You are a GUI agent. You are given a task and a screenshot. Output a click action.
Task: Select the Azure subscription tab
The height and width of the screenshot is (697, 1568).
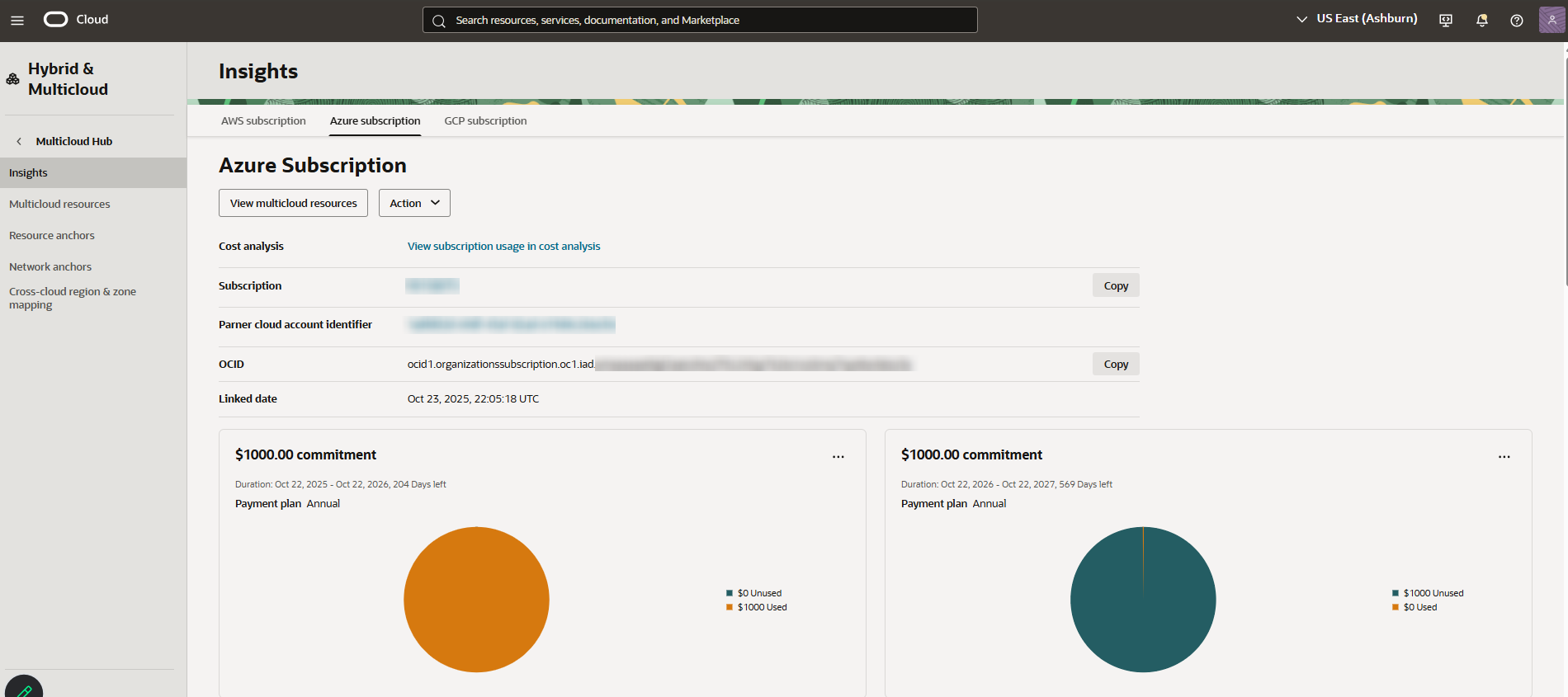click(375, 120)
